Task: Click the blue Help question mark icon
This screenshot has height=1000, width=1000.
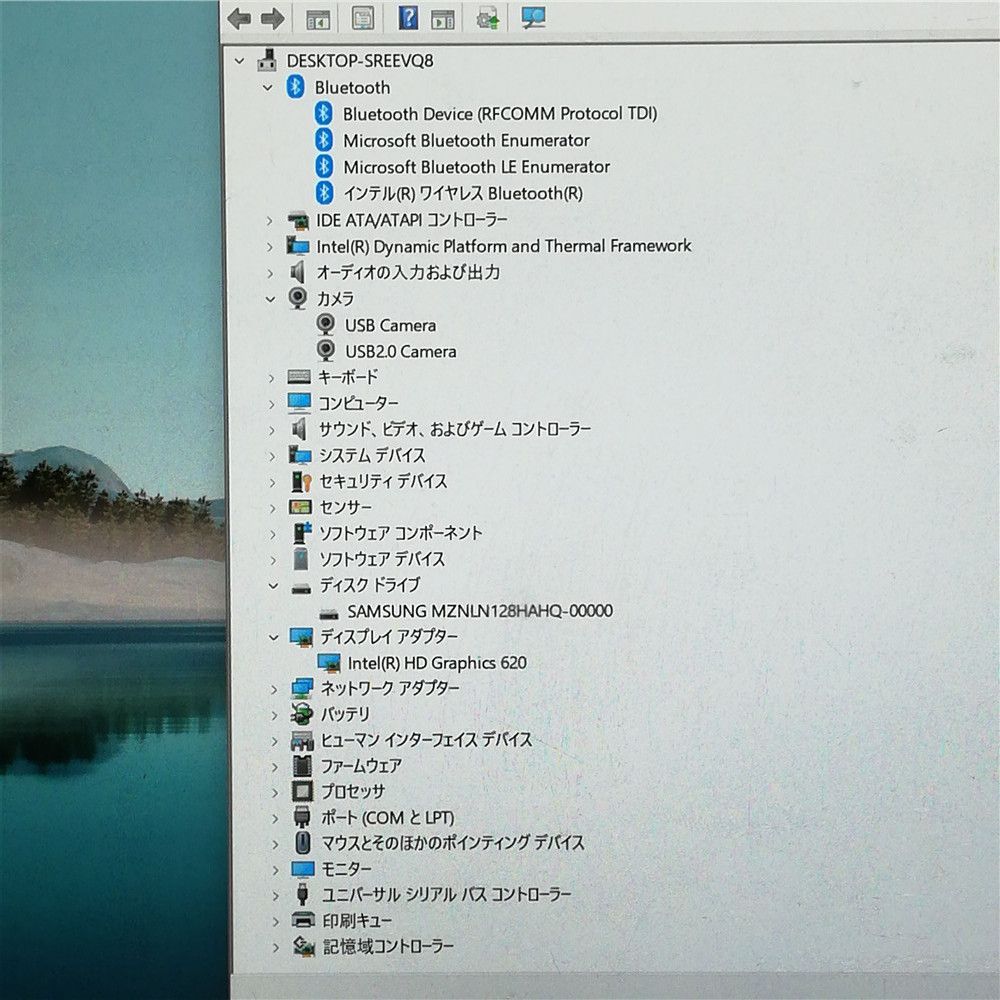Action: pos(408,18)
